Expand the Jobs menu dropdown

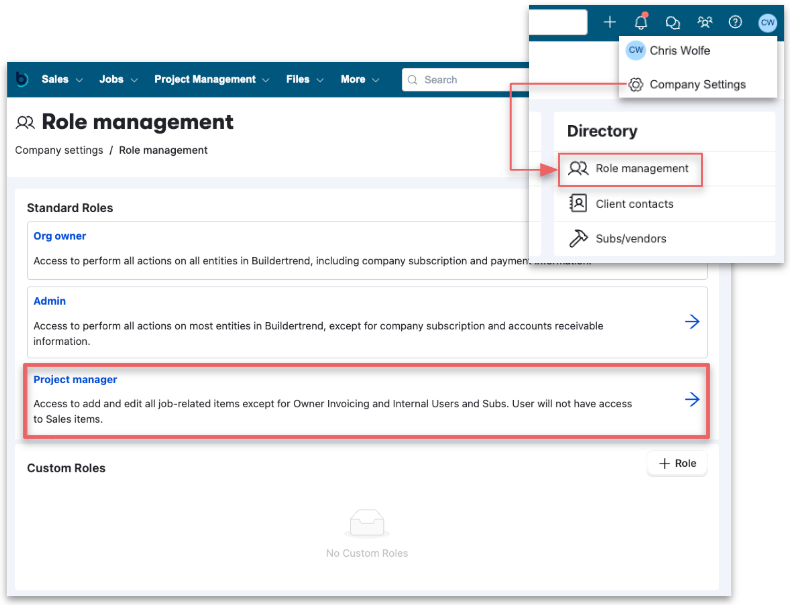118,80
